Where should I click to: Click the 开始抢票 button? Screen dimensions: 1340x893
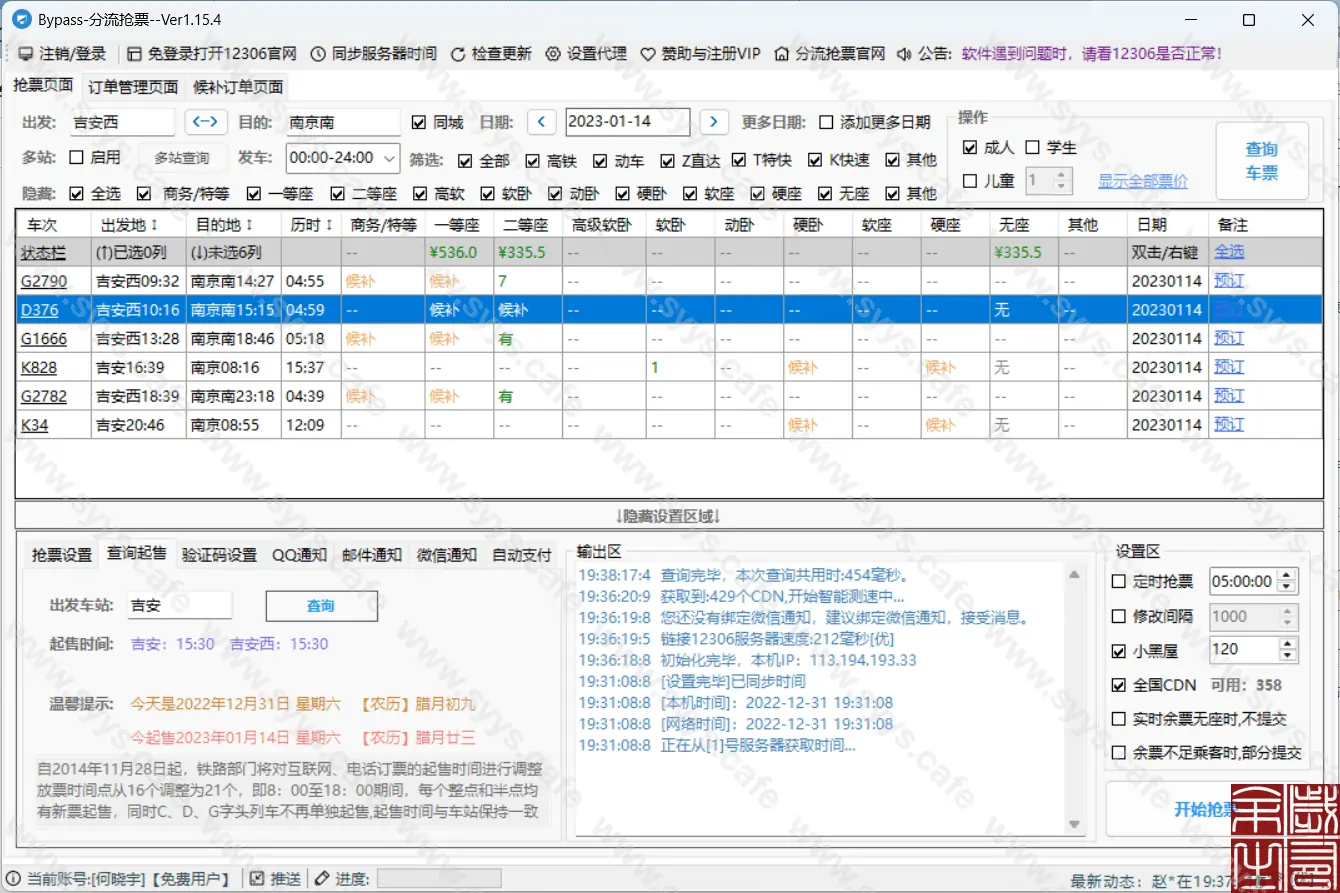pyautogui.click(x=1208, y=808)
